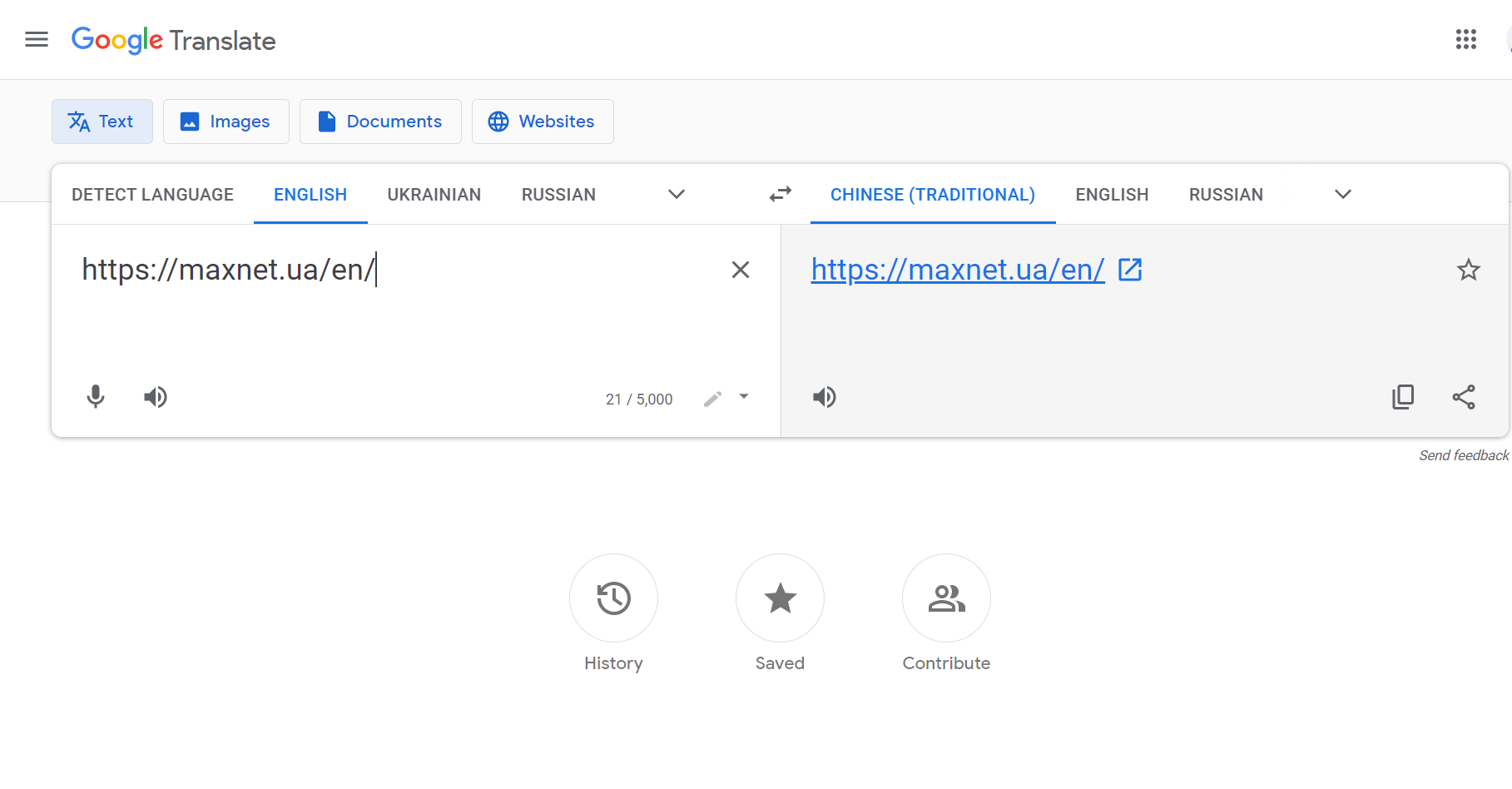The width and height of the screenshot is (1512, 789).
Task: Open translation History
Action: point(613,598)
